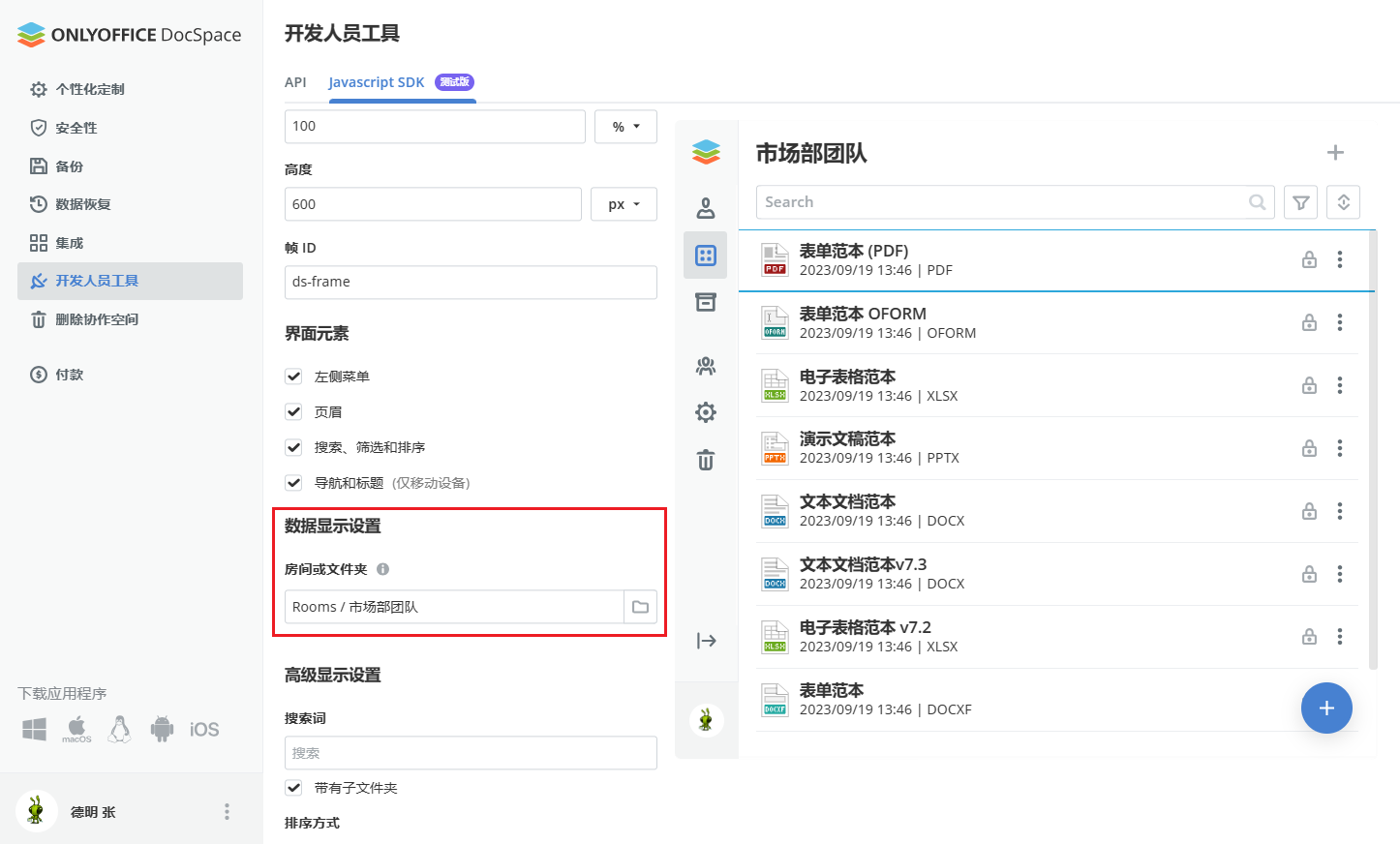This screenshot has height=844, width=1400.
Task: Open the ONLYOFFICE DocSpace logo home
Action: click(x=129, y=35)
